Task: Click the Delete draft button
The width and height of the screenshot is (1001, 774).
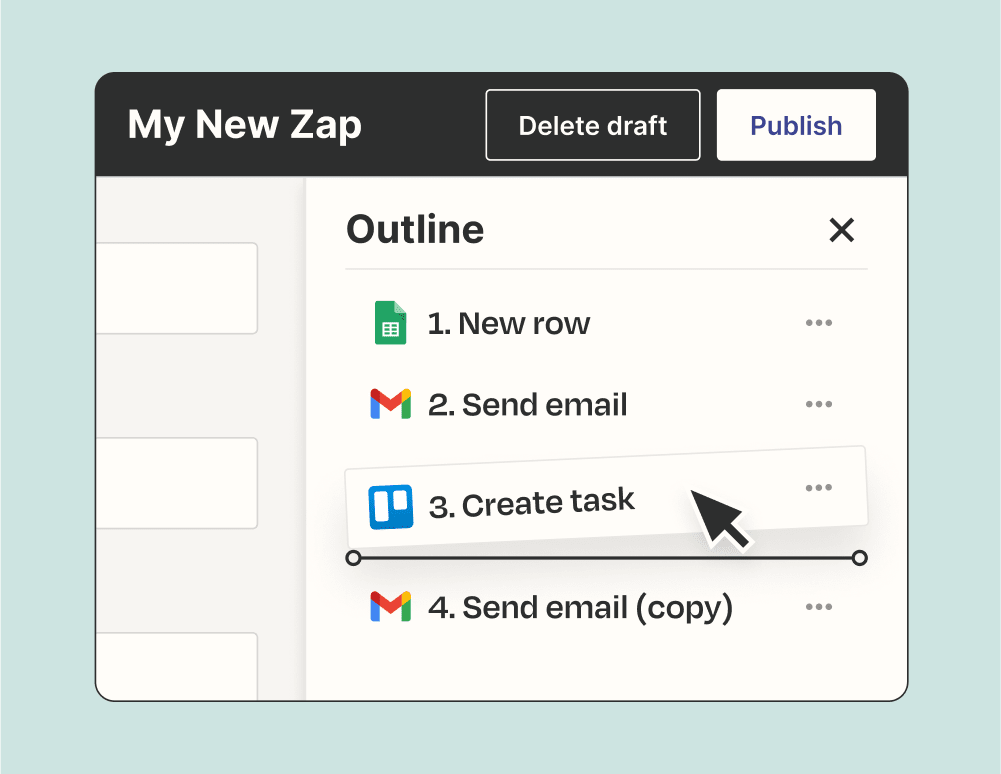Action: tap(592, 125)
